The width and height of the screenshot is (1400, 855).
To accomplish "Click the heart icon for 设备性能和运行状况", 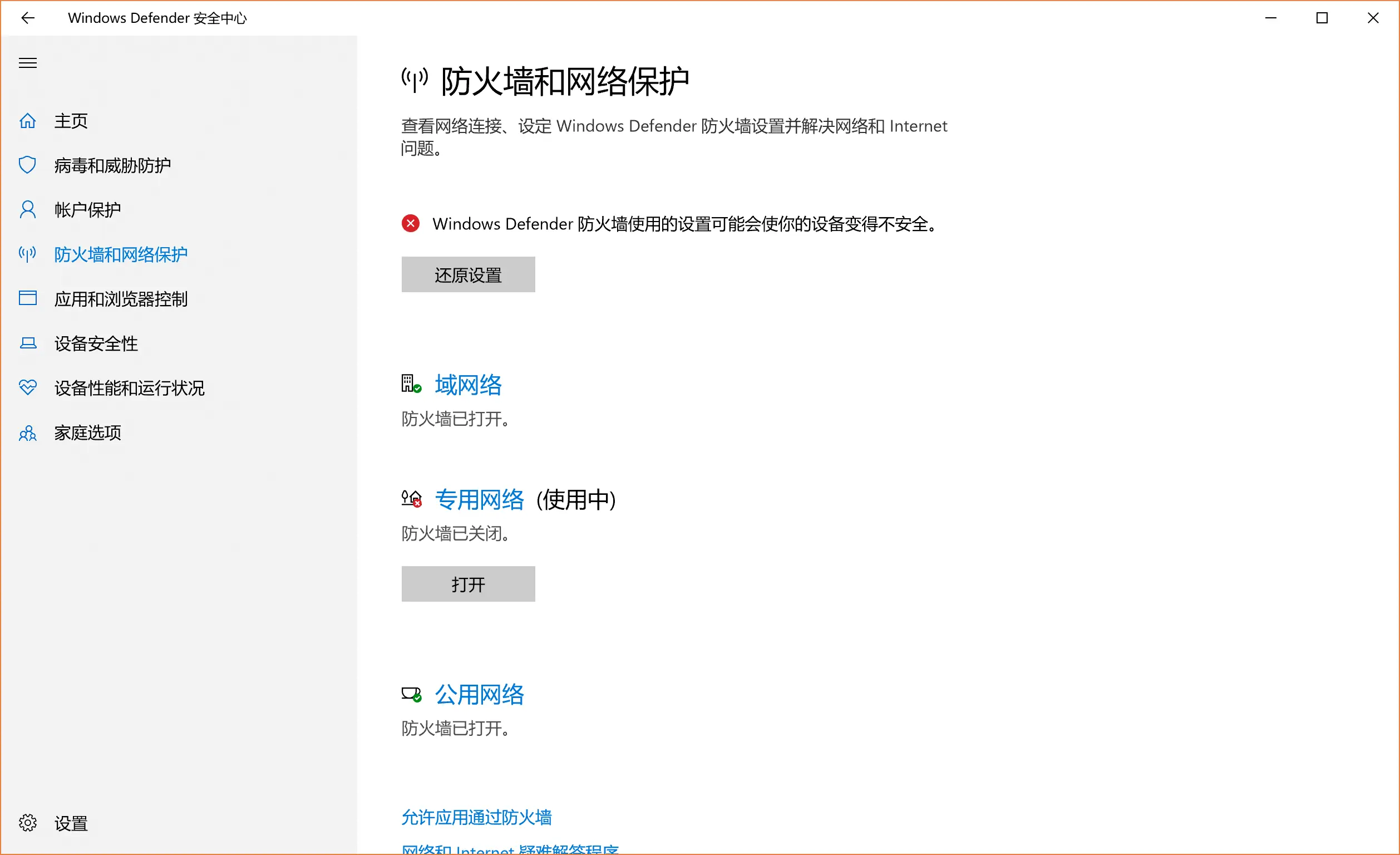I will 27,388.
